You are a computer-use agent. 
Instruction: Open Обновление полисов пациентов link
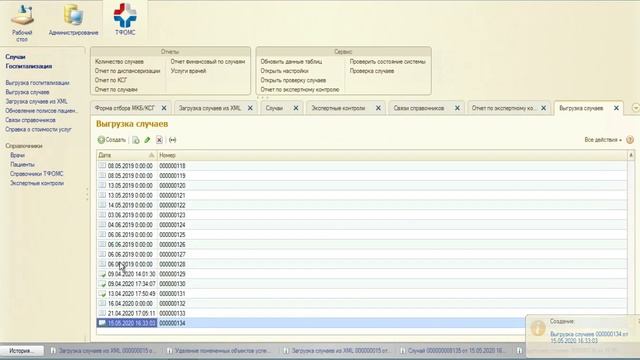coord(41,111)
